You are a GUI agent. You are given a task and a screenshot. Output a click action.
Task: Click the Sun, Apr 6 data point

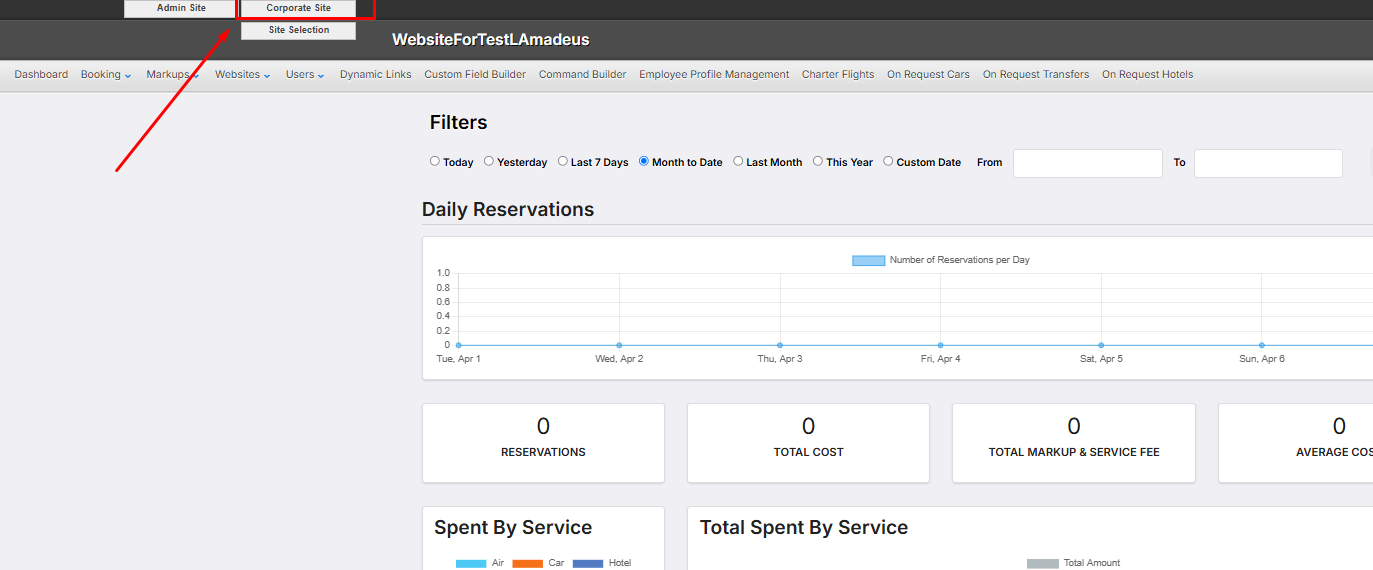coord(1262,345)
